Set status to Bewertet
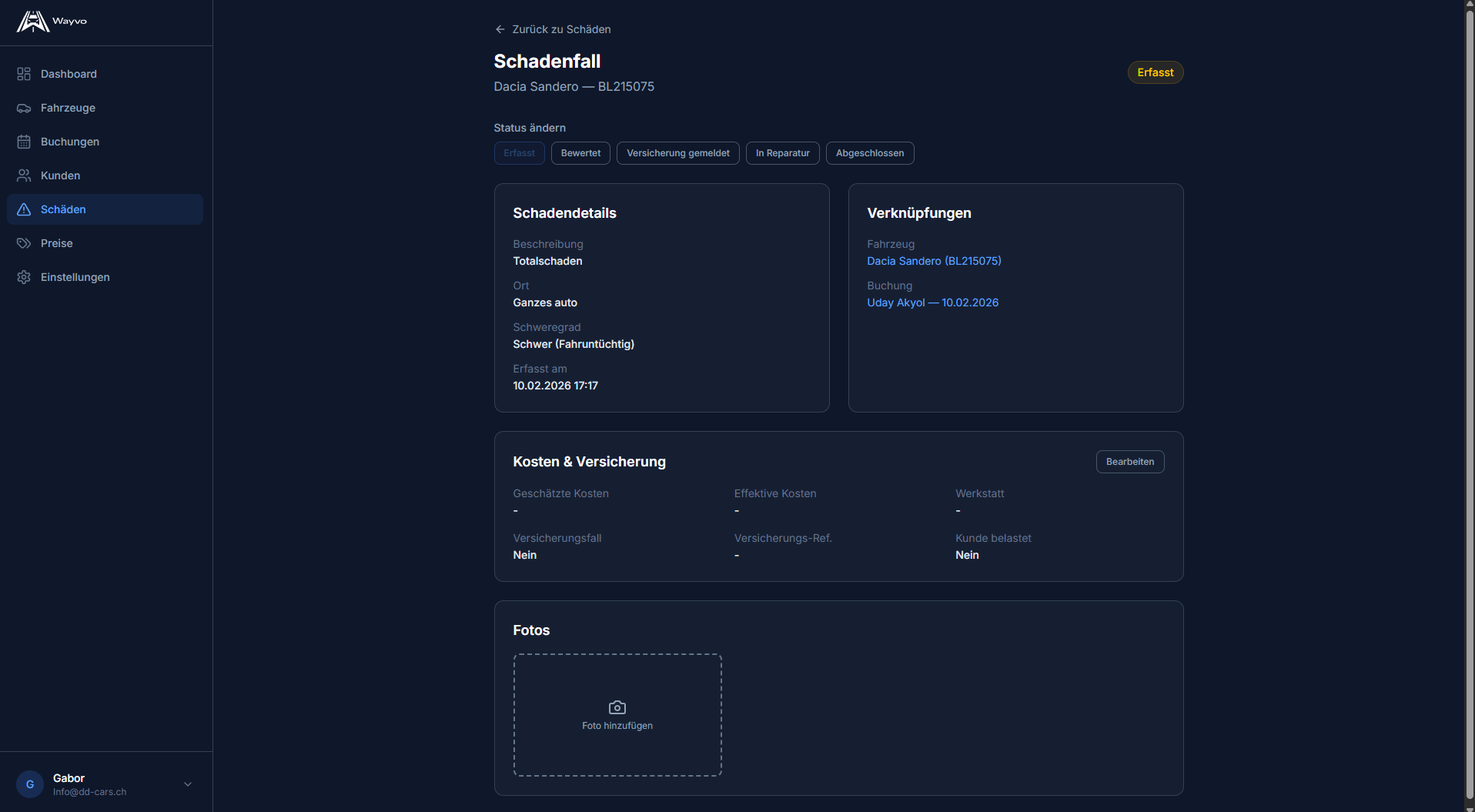Image resolution: width=1475 pixels, height=812 pixels. [x=580, y=153]
